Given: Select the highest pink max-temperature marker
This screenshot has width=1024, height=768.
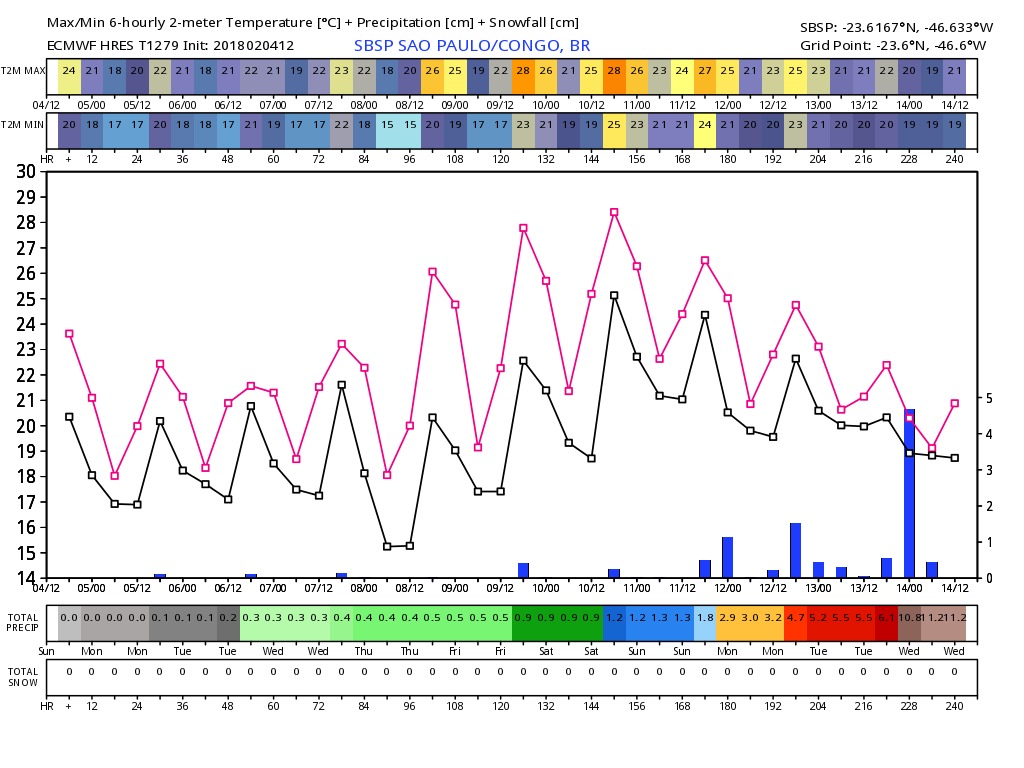Looking at the screenshot, I should pos(614,212).
